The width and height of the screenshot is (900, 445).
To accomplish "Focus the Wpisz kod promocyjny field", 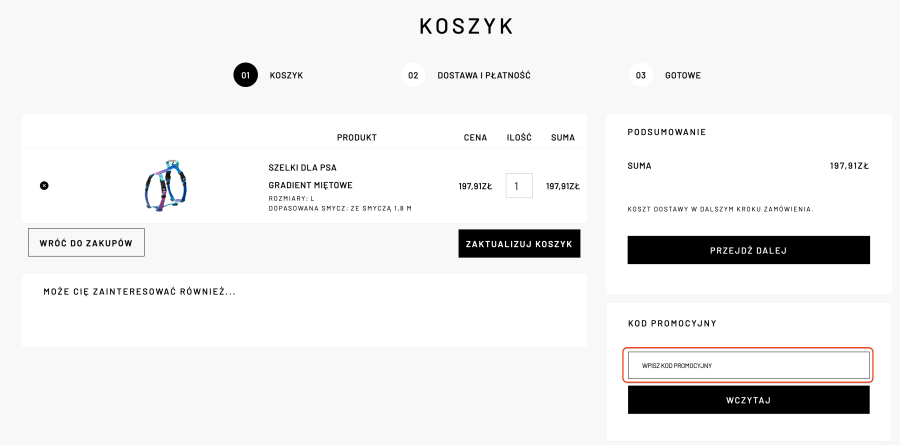I will click(748, 365).
